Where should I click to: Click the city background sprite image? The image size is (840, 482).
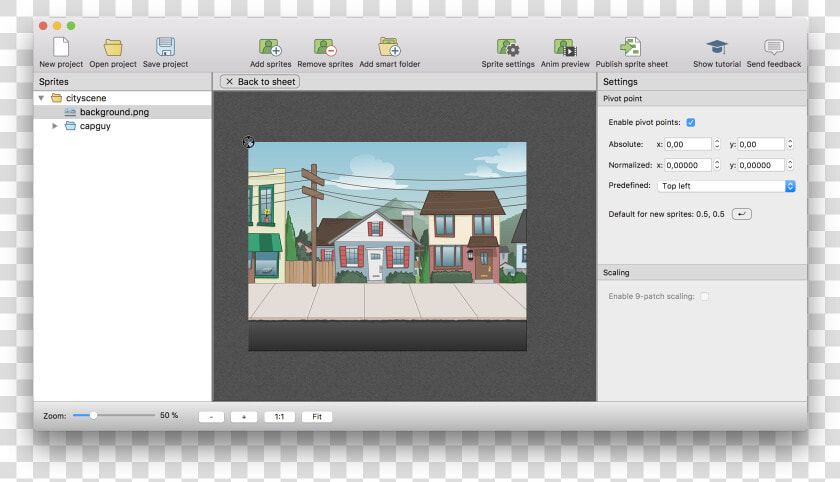click(x=387, y=246)
